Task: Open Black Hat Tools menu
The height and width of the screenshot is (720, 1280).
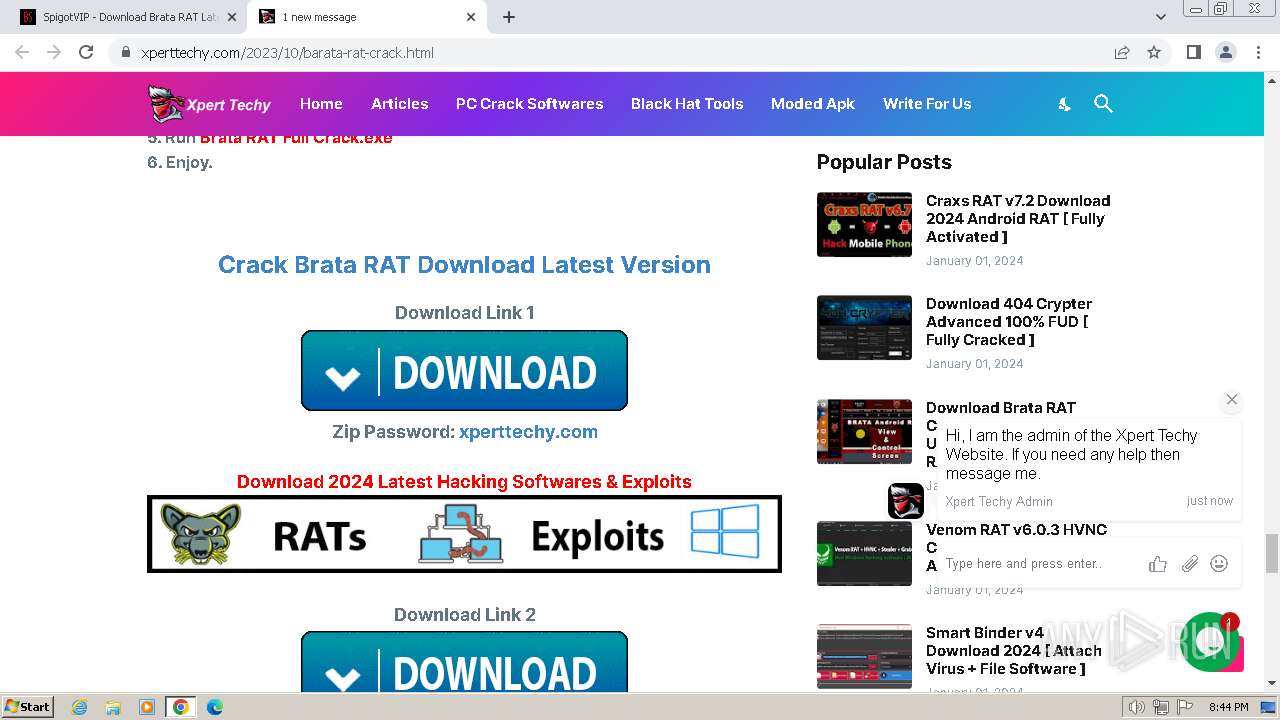Action: pos(687,104)
